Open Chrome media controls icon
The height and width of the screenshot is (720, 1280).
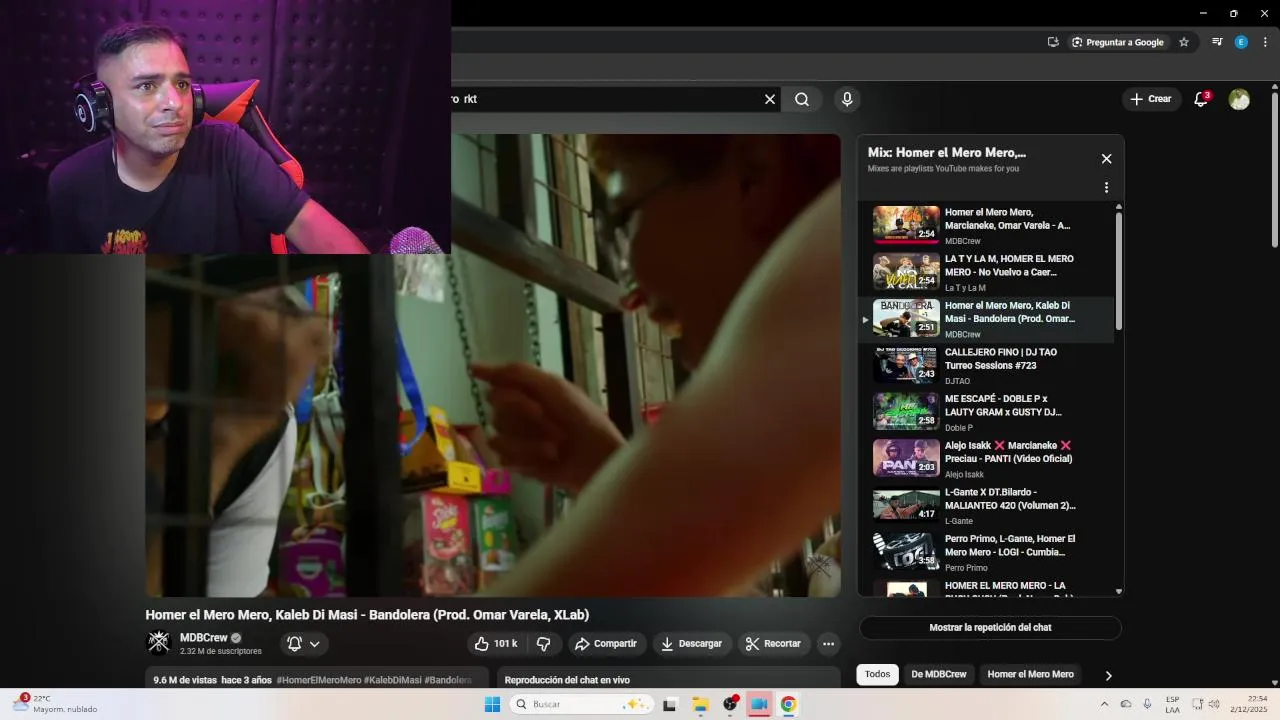(x=1217, y=42)
